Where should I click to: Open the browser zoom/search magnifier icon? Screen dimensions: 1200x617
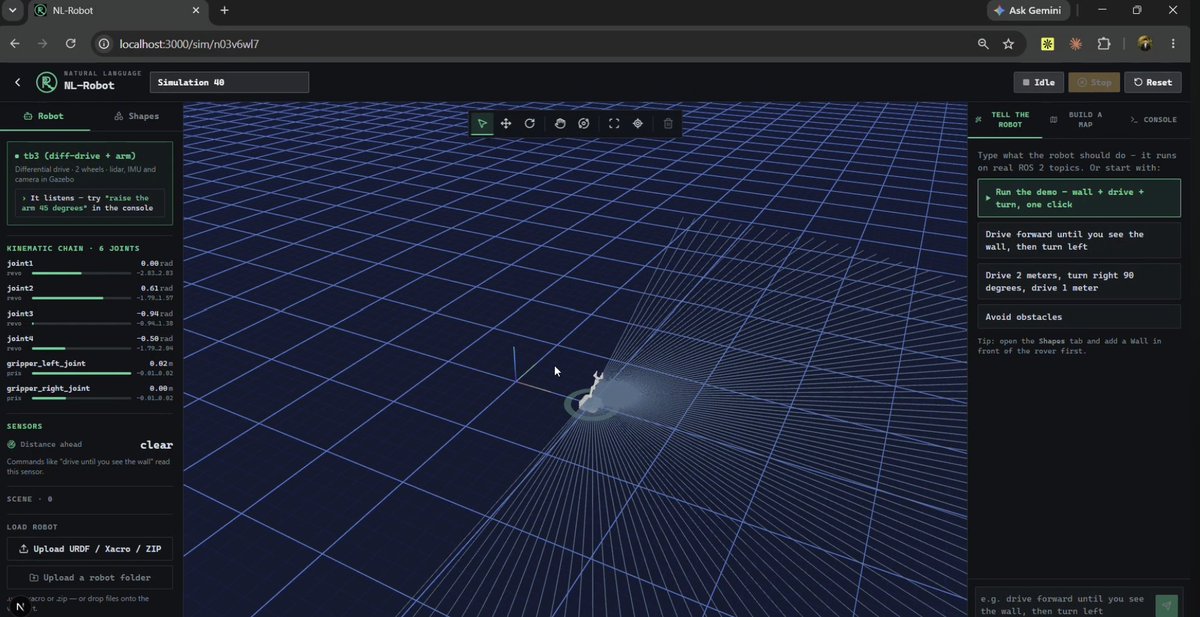pos(983,44)
